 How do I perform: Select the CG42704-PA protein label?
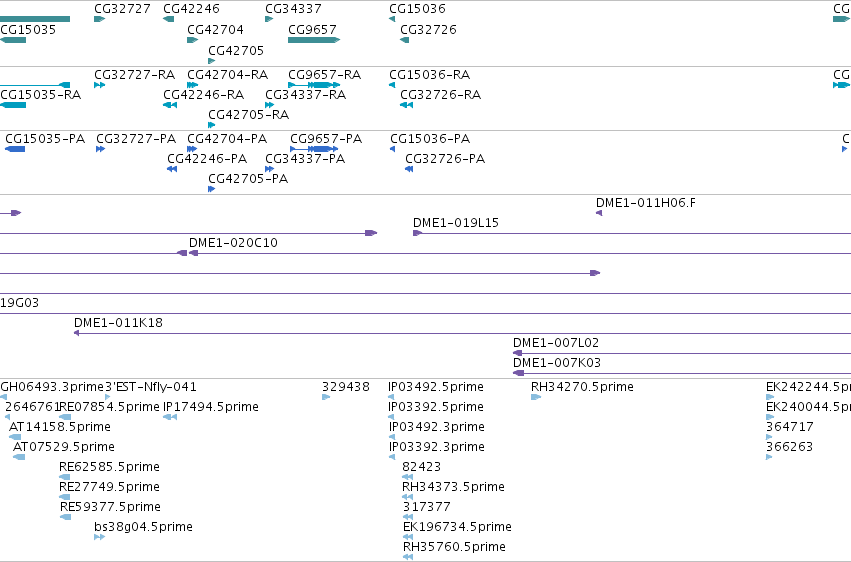(227, 138)
